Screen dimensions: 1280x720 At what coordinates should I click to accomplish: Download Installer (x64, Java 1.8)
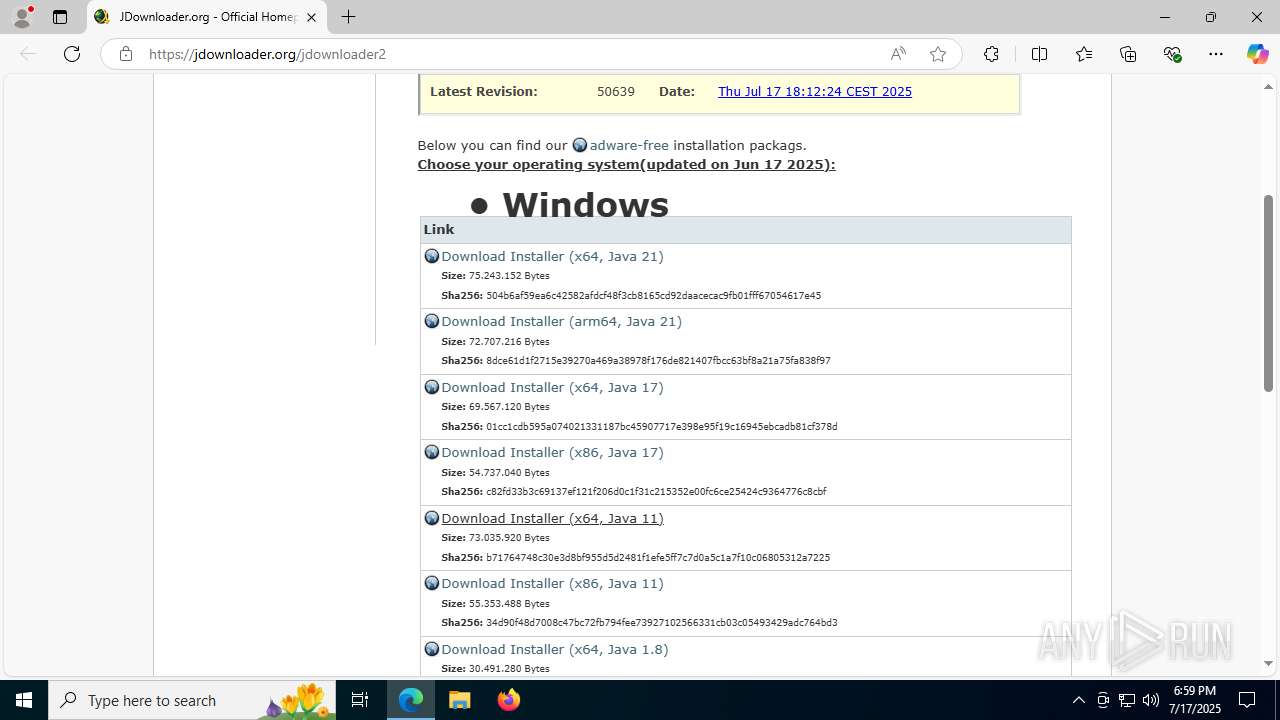pos(555,649)
